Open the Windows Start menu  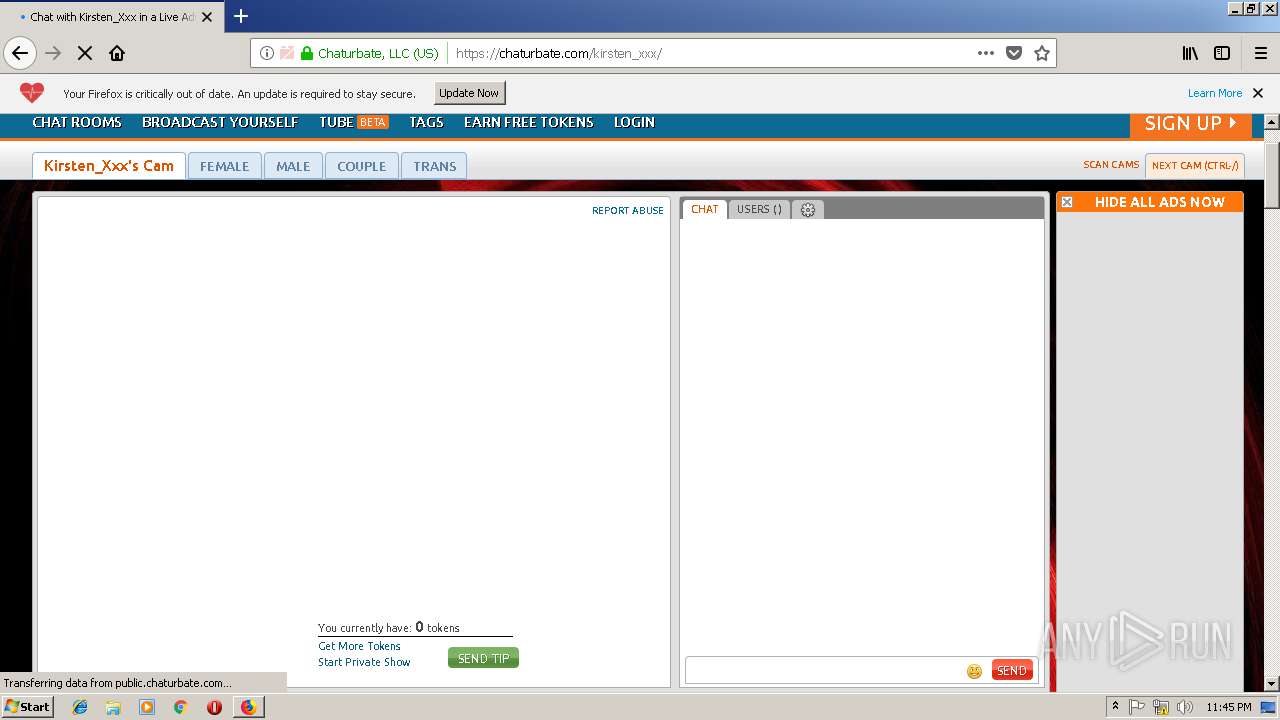(28, 707)
